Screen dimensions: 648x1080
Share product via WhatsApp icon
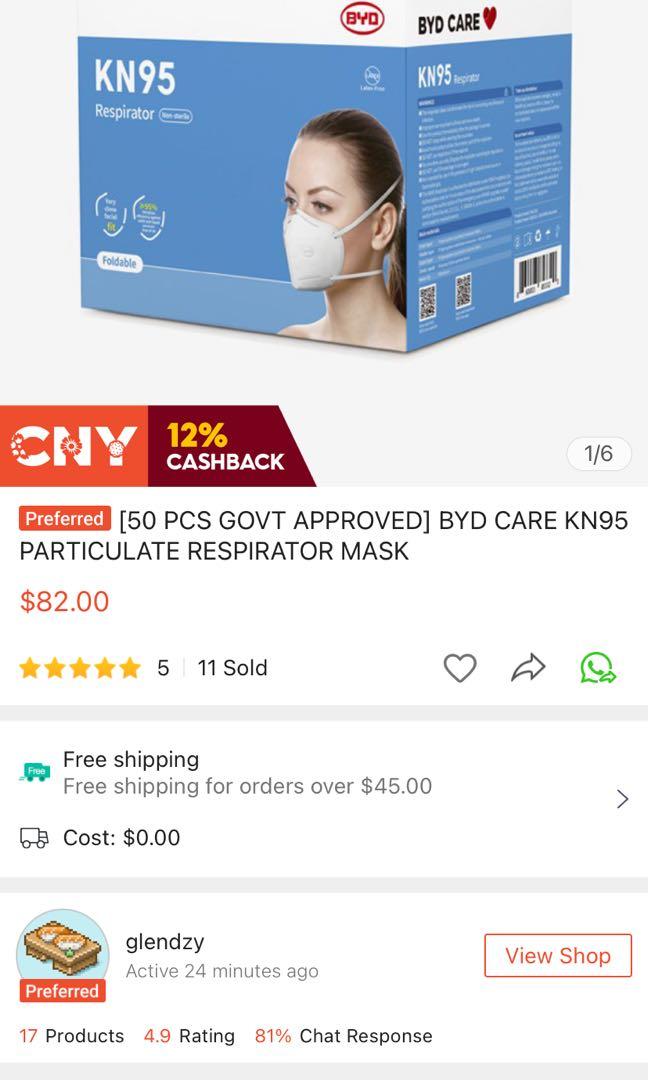click(x=597, y=667)
